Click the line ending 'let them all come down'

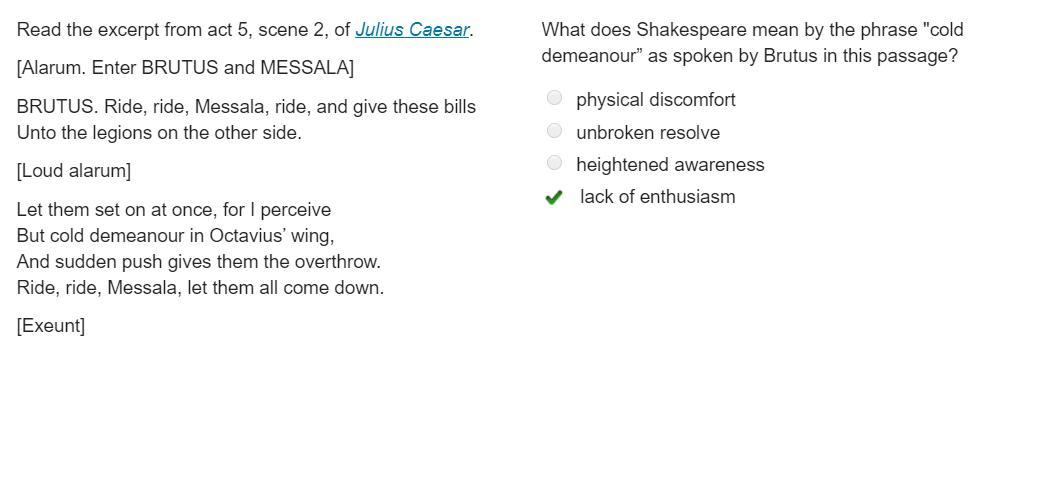[200, 287]
